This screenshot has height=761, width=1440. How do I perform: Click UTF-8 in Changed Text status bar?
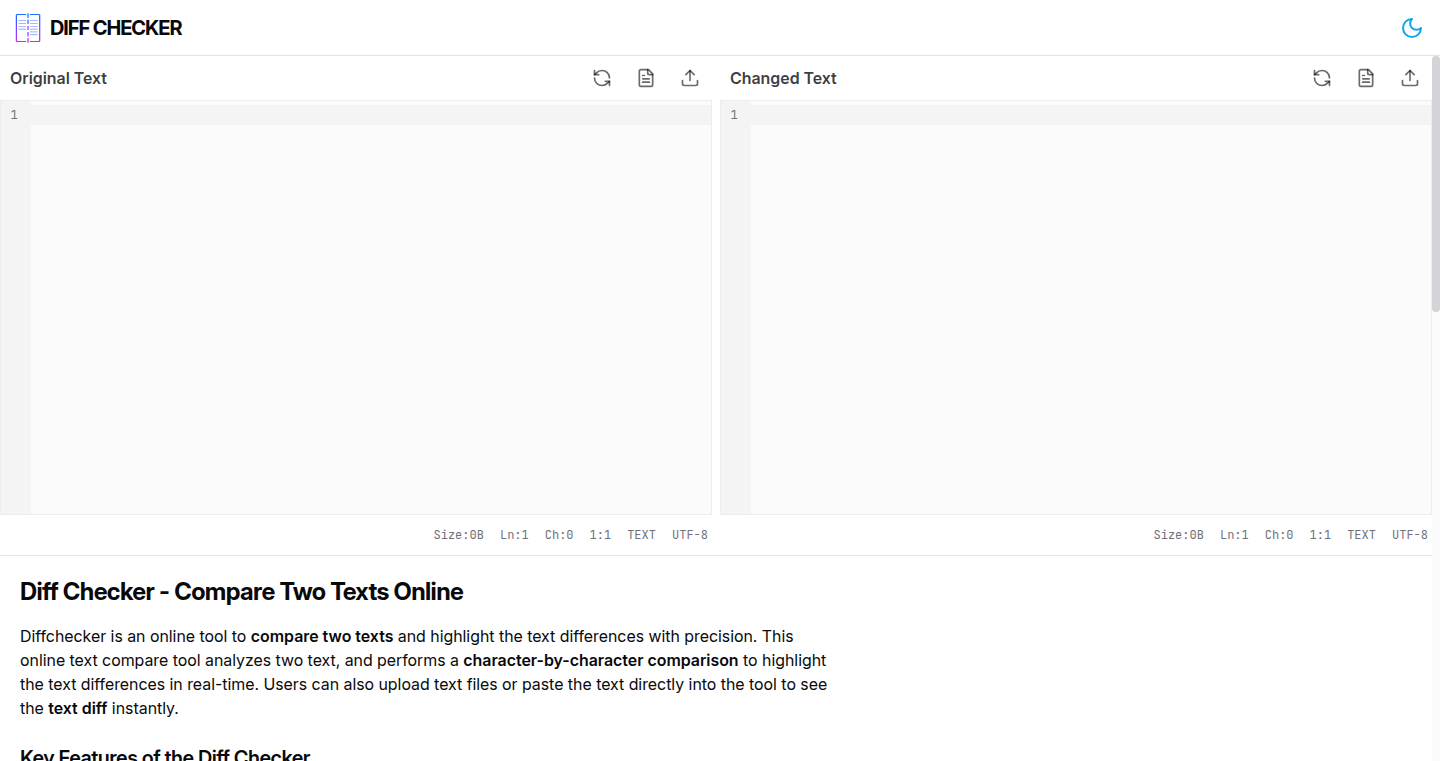1410,535
